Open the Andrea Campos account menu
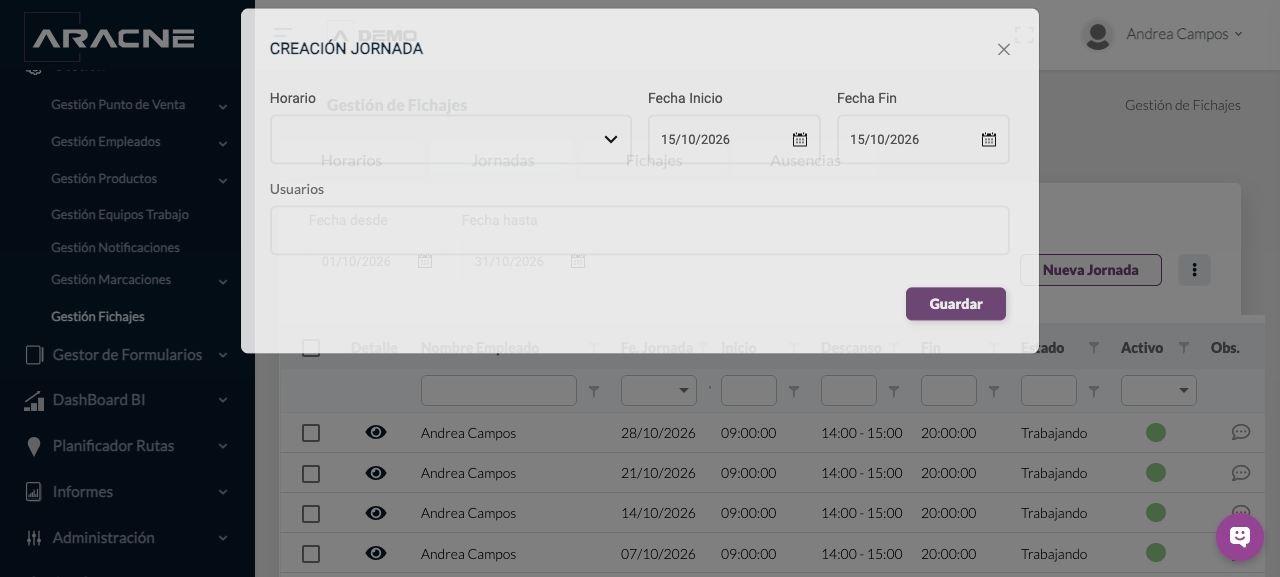Viewport: 1280px width, 577px height. coord(1184,34)
